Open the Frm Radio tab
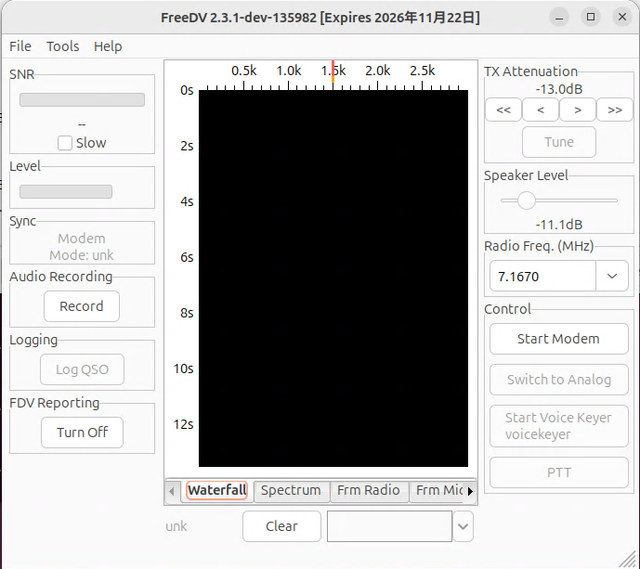Screen dimensions: 640x569 (368, 490)
